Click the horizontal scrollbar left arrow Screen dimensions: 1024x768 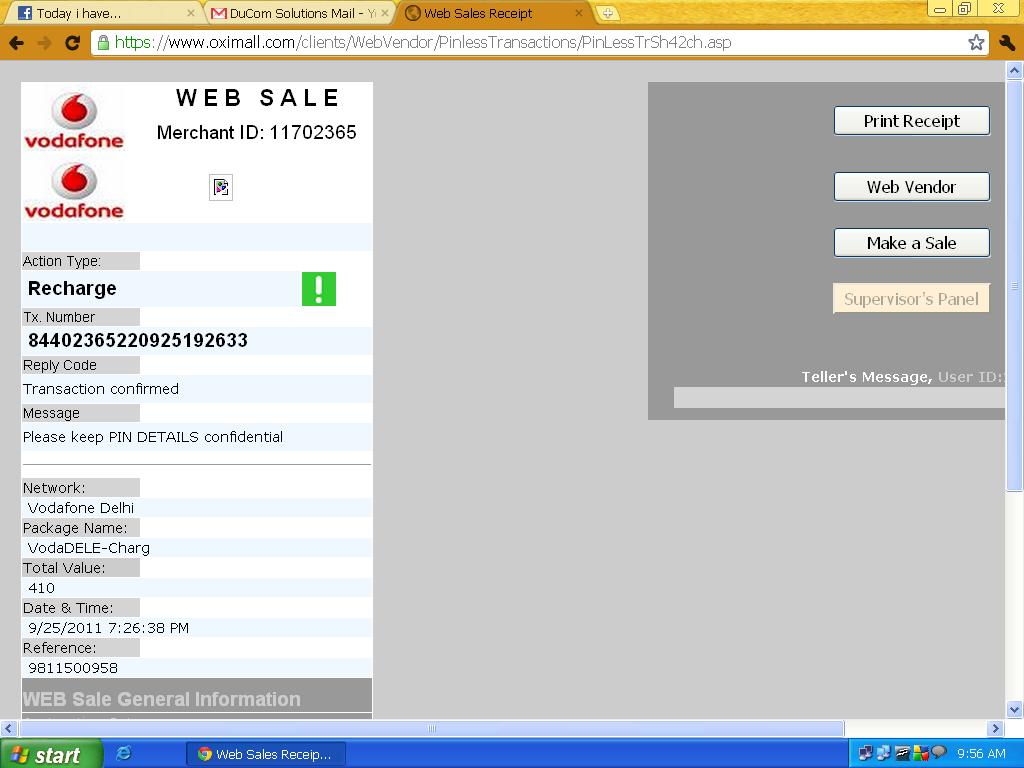tap(8, 728)
